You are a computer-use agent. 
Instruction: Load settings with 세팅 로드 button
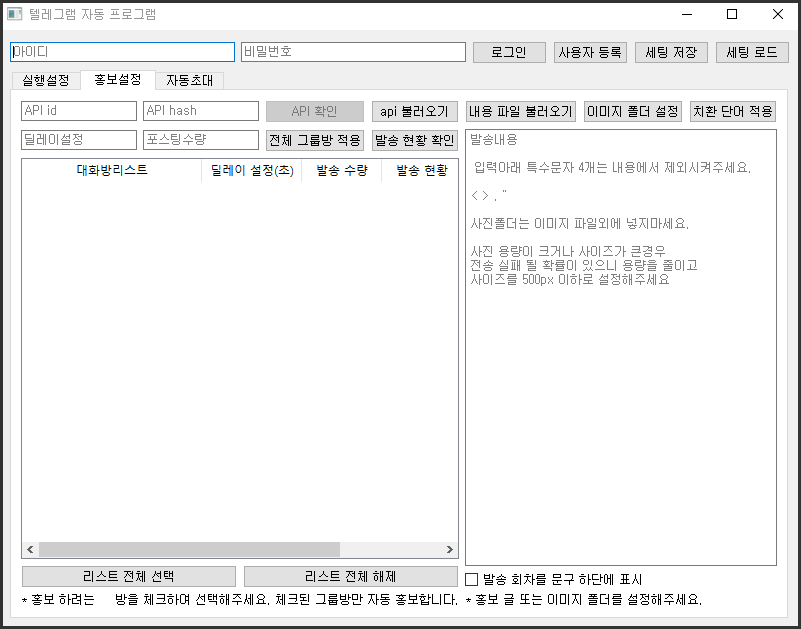click(x=752, y=52)
